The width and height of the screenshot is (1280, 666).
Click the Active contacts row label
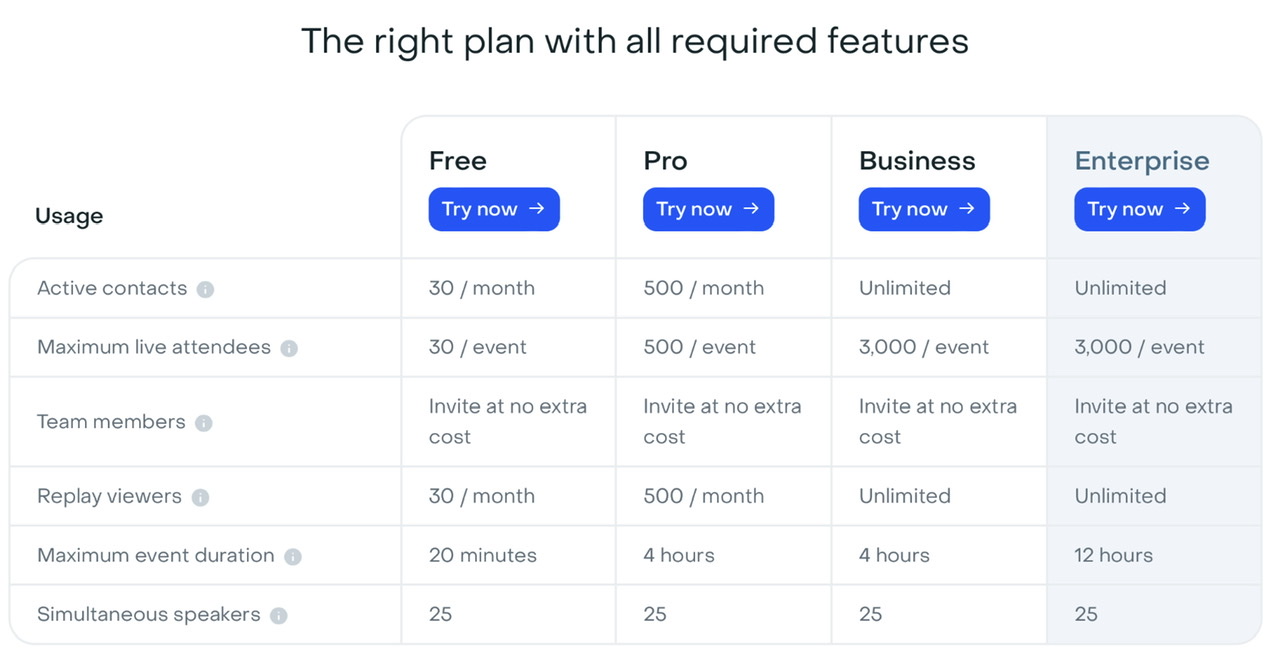point(112,288)
